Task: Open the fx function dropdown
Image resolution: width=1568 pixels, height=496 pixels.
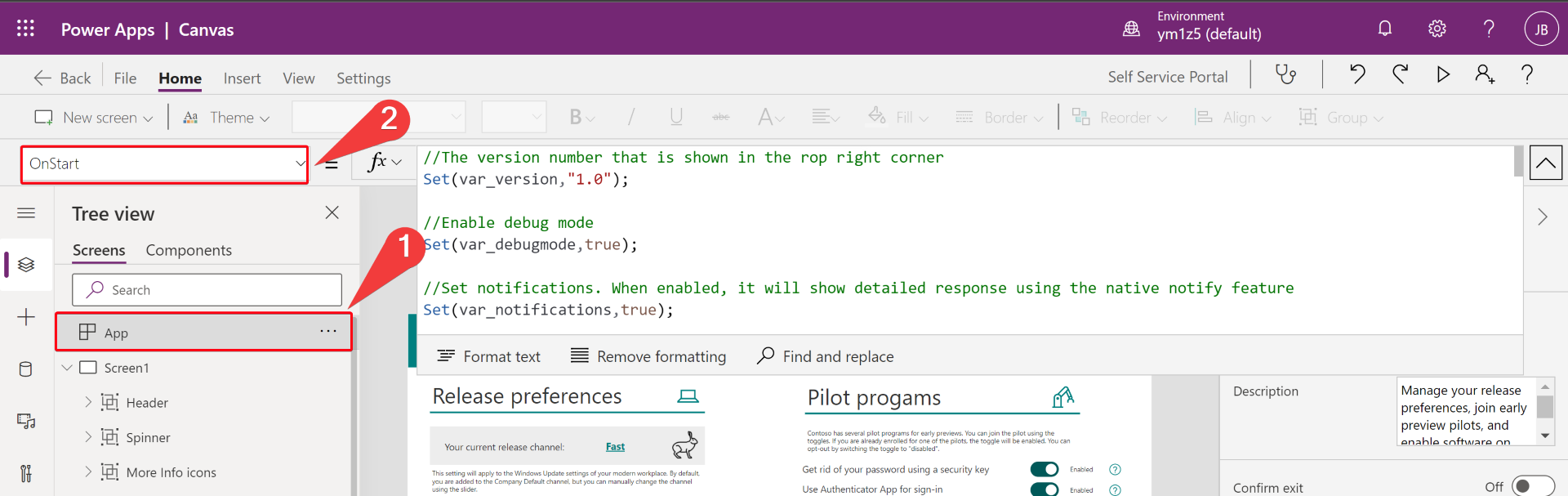Action: [385, 162]
